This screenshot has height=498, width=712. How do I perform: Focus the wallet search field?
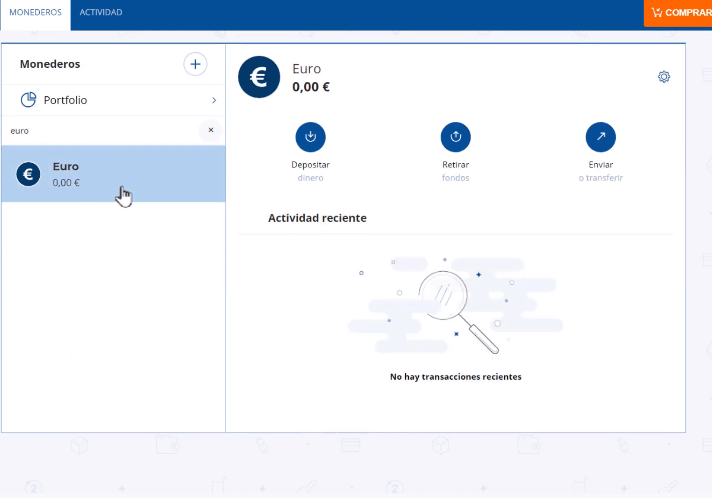(x=100, y=130)
